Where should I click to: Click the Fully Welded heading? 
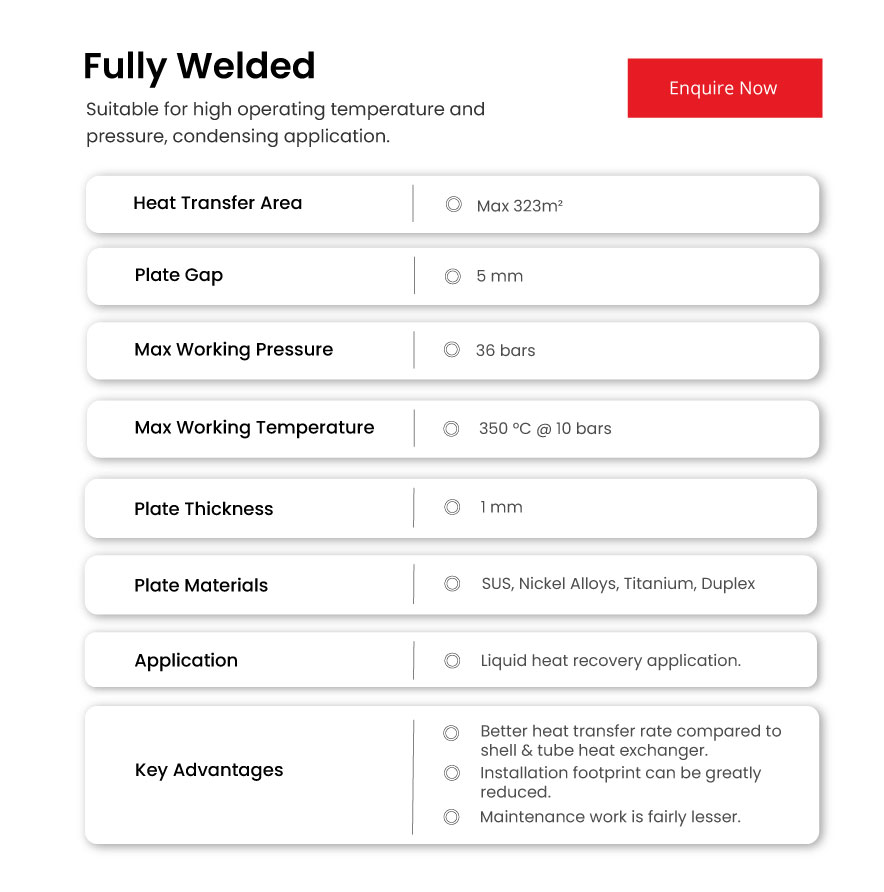coord(199,67)
